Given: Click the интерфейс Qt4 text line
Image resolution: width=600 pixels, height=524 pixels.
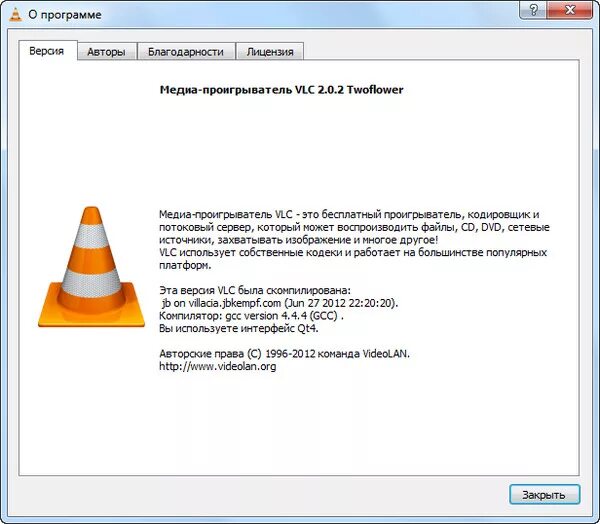Looking at the screenshot, I should point(239,328).
